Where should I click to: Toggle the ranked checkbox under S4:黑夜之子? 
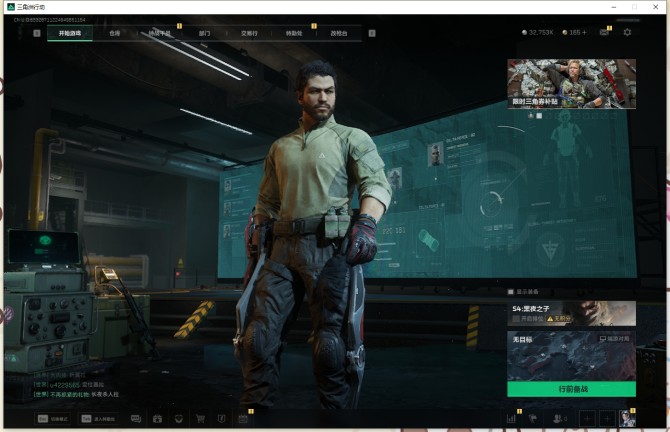(516, 319)
